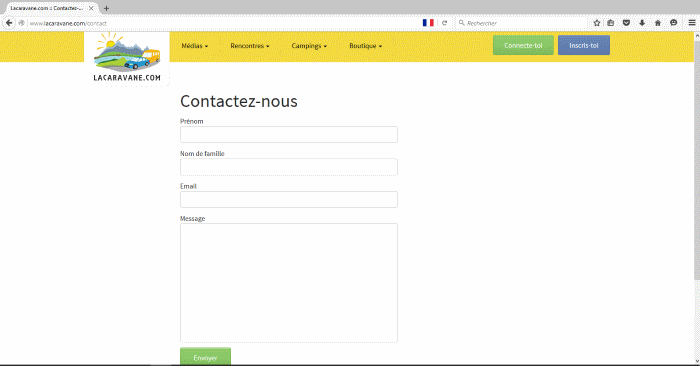Reload the page with refresh icon
The width and height of the screenshot is (700, 366).
pos(445,23)
